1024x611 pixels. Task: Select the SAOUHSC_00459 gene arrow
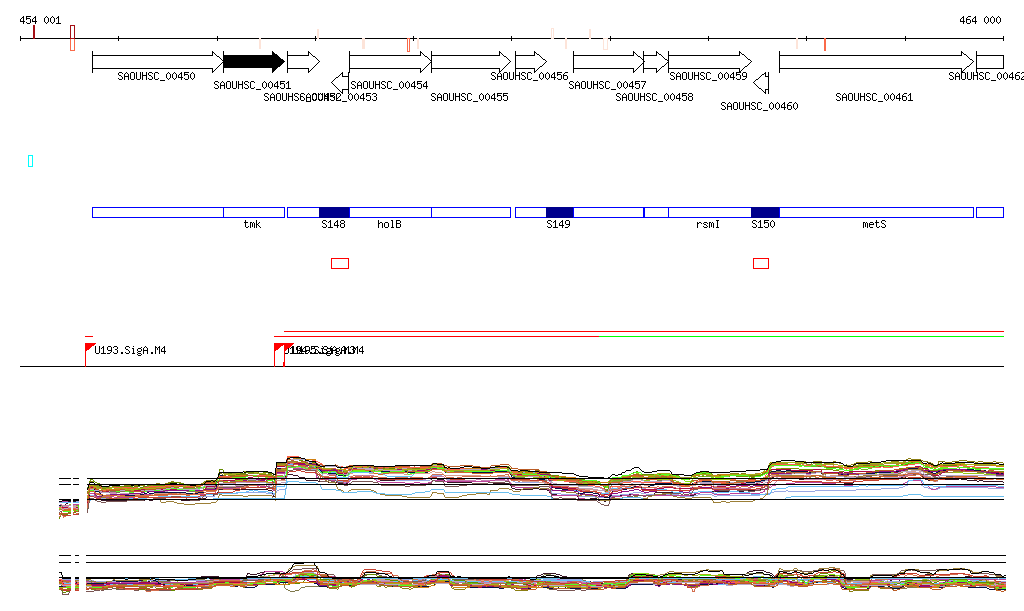710,62
